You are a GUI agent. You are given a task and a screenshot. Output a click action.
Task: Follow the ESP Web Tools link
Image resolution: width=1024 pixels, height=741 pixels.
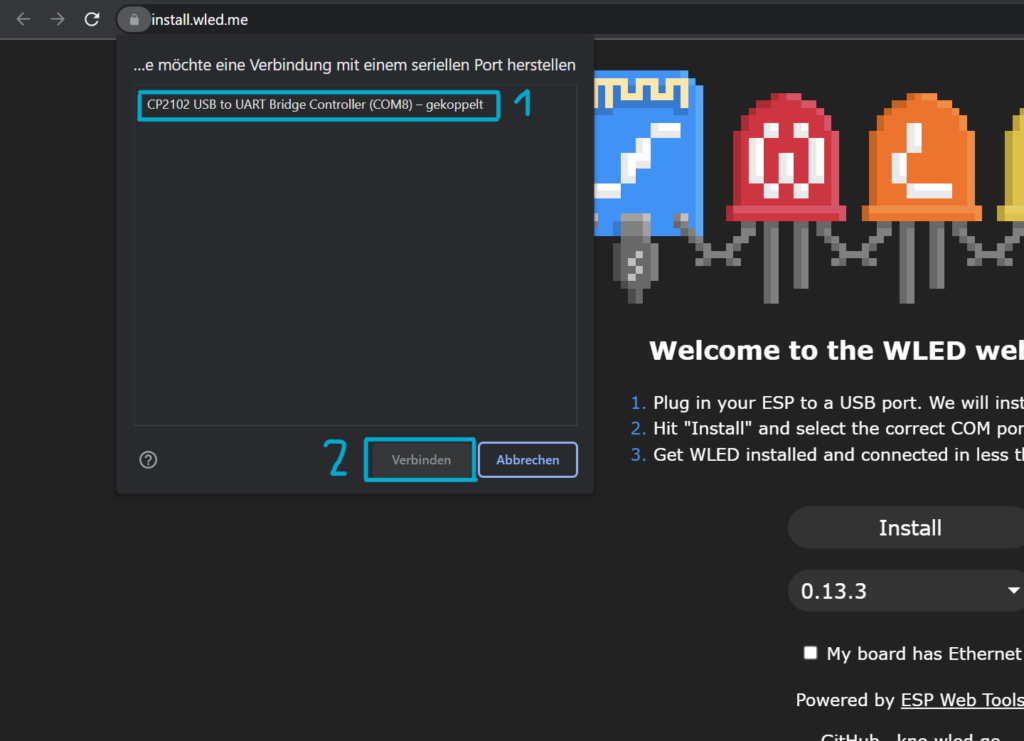tap(962, 700)
